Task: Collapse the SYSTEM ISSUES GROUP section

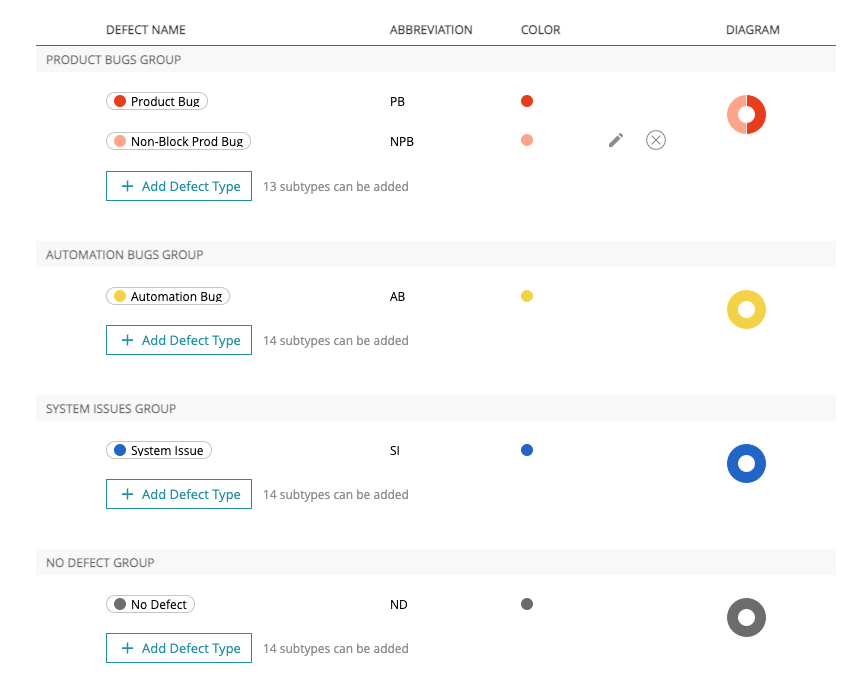Action: (x=110, y=409)
